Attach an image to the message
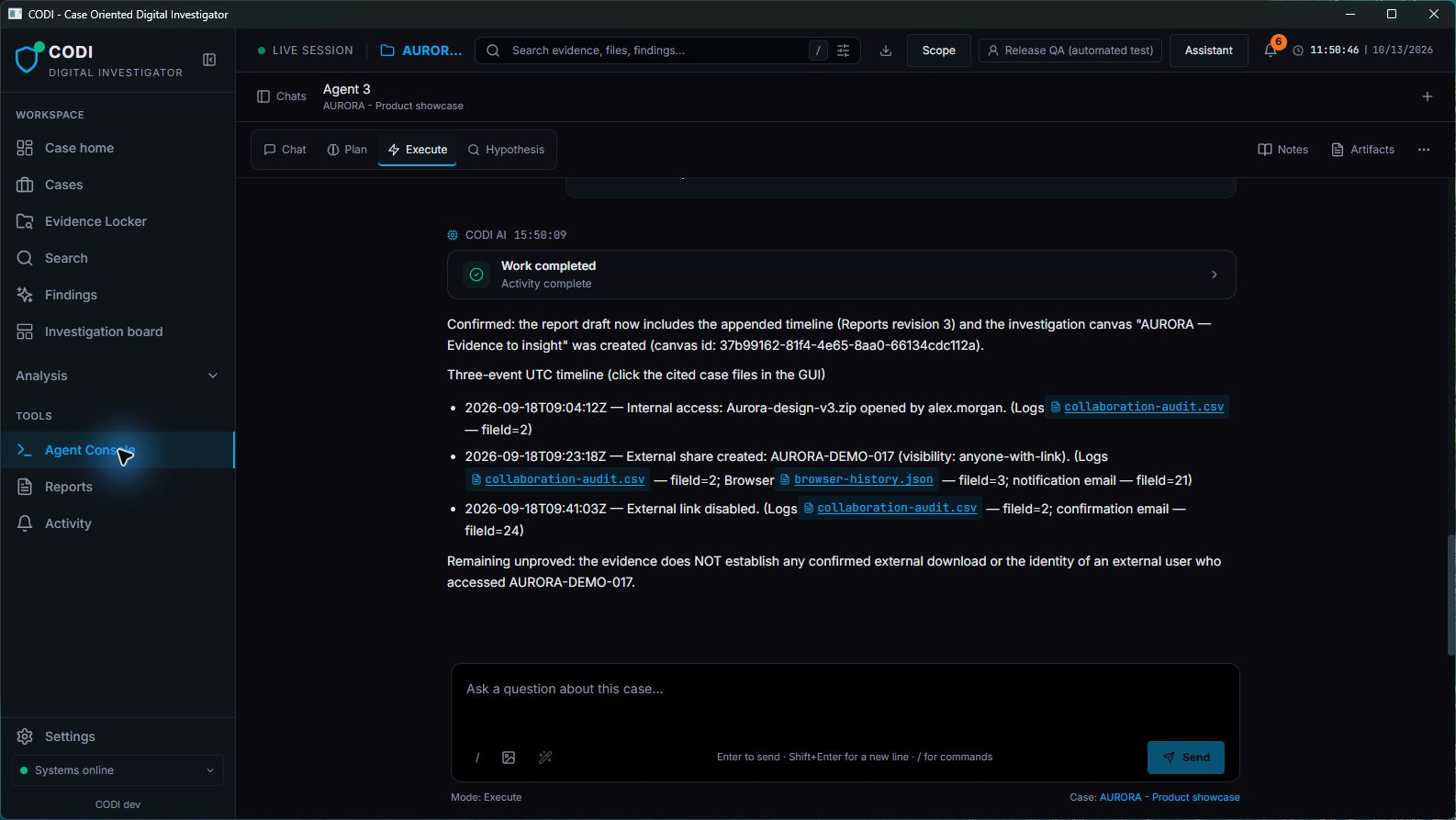Image resolution: width=1456 pixels, height=820 pixels. pyautogui.click(x=509, y=758)
